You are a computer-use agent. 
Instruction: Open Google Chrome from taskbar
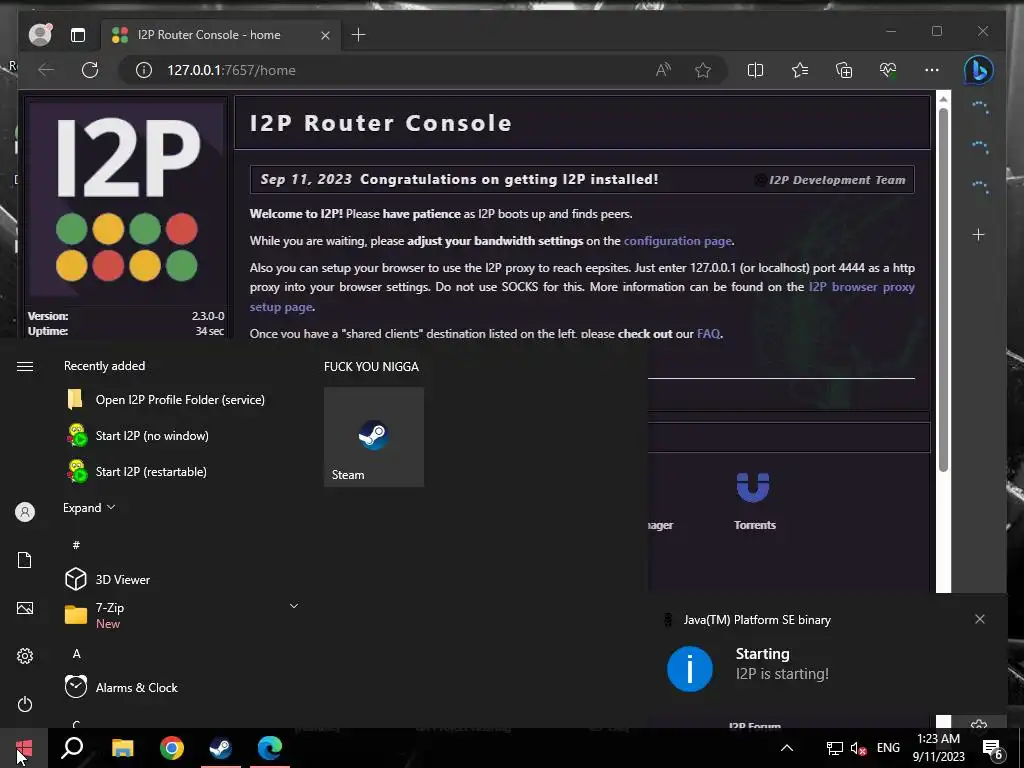(x=172, y=748)
